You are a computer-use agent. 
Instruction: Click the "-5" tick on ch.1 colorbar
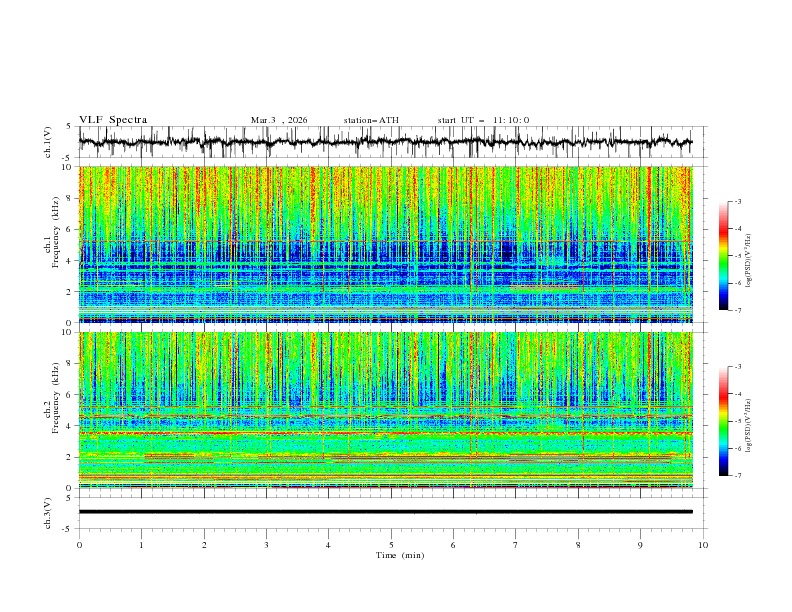point(738,256)
